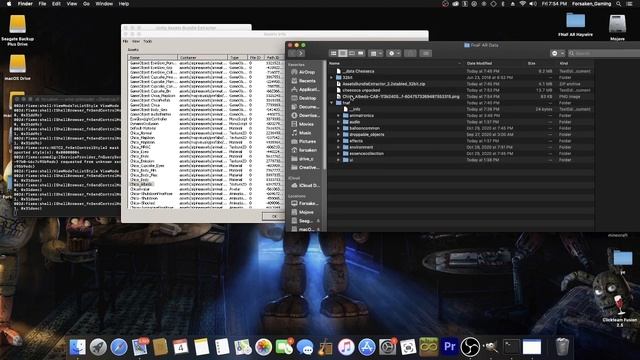Click Finder edit tags toolbar button

tap(425, 53)
